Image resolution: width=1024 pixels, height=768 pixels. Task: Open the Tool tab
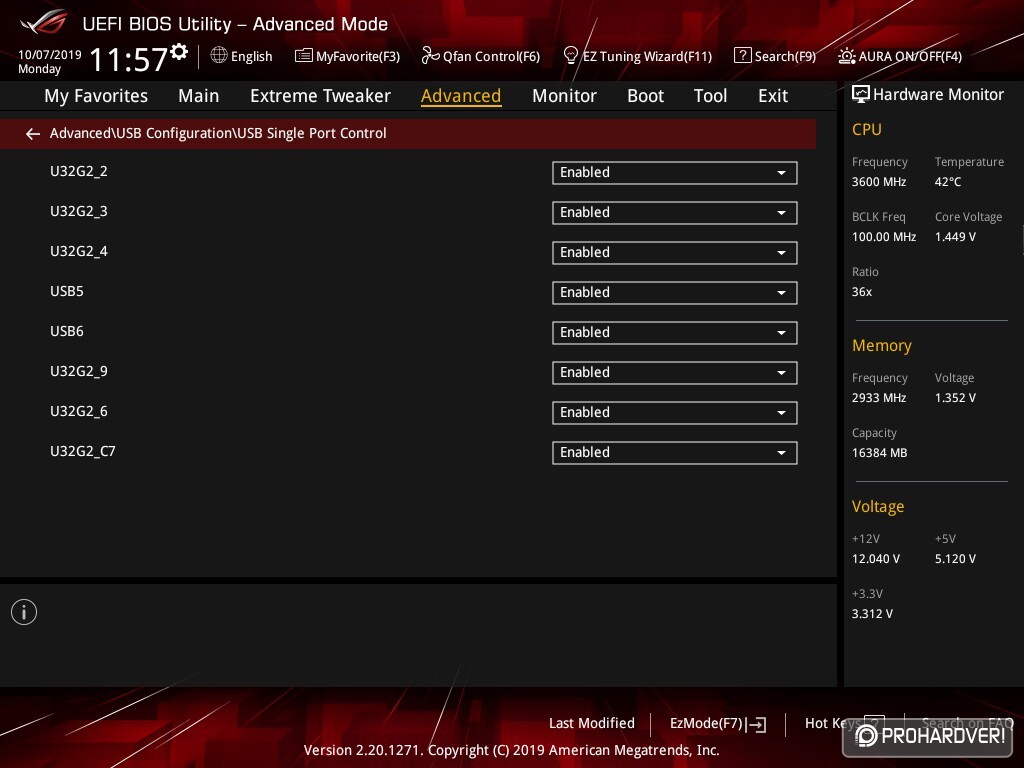[710, 96]
